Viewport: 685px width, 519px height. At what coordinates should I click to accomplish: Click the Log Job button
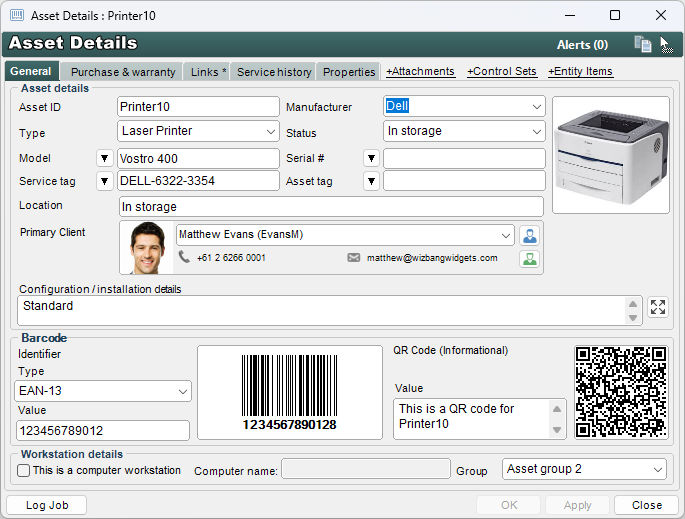coord(47,505)
